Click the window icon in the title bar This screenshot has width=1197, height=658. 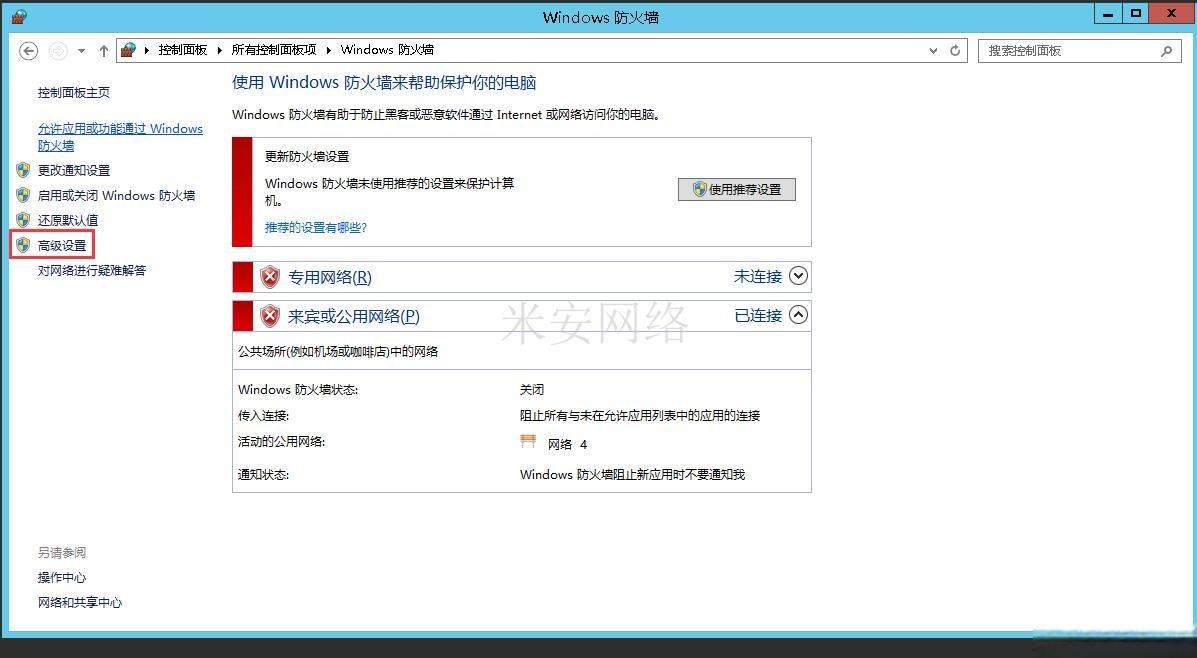click(19, 16)
